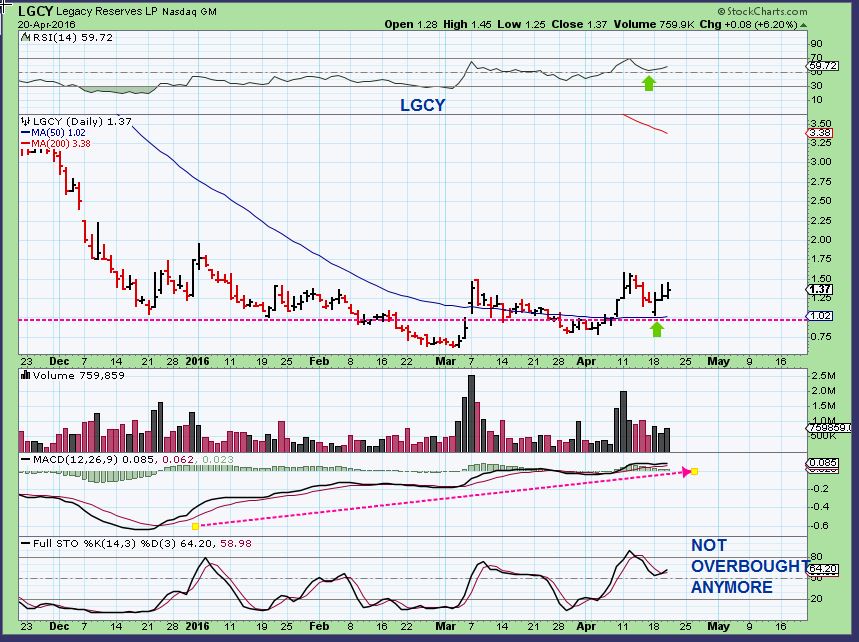This screenshot has height=642, width=859.
Task: Click the Feb label on price panel date axis
Action: coord(319,362)
